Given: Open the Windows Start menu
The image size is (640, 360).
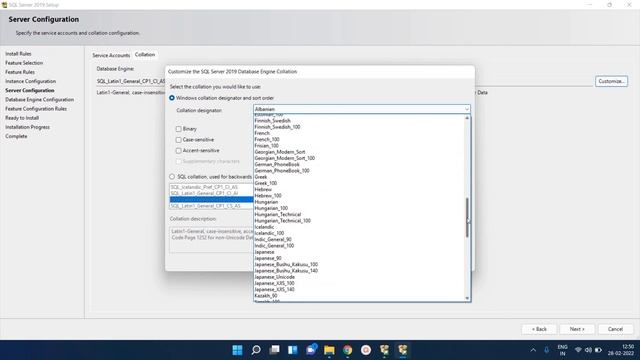Looking at the screenshot, I should (237, 350).
